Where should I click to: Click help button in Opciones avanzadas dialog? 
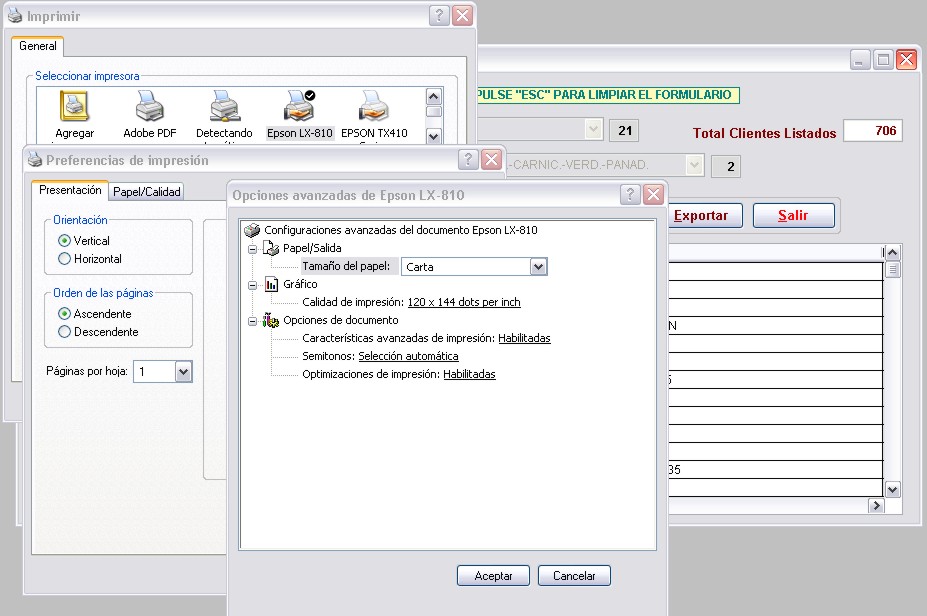coord(630,194)
